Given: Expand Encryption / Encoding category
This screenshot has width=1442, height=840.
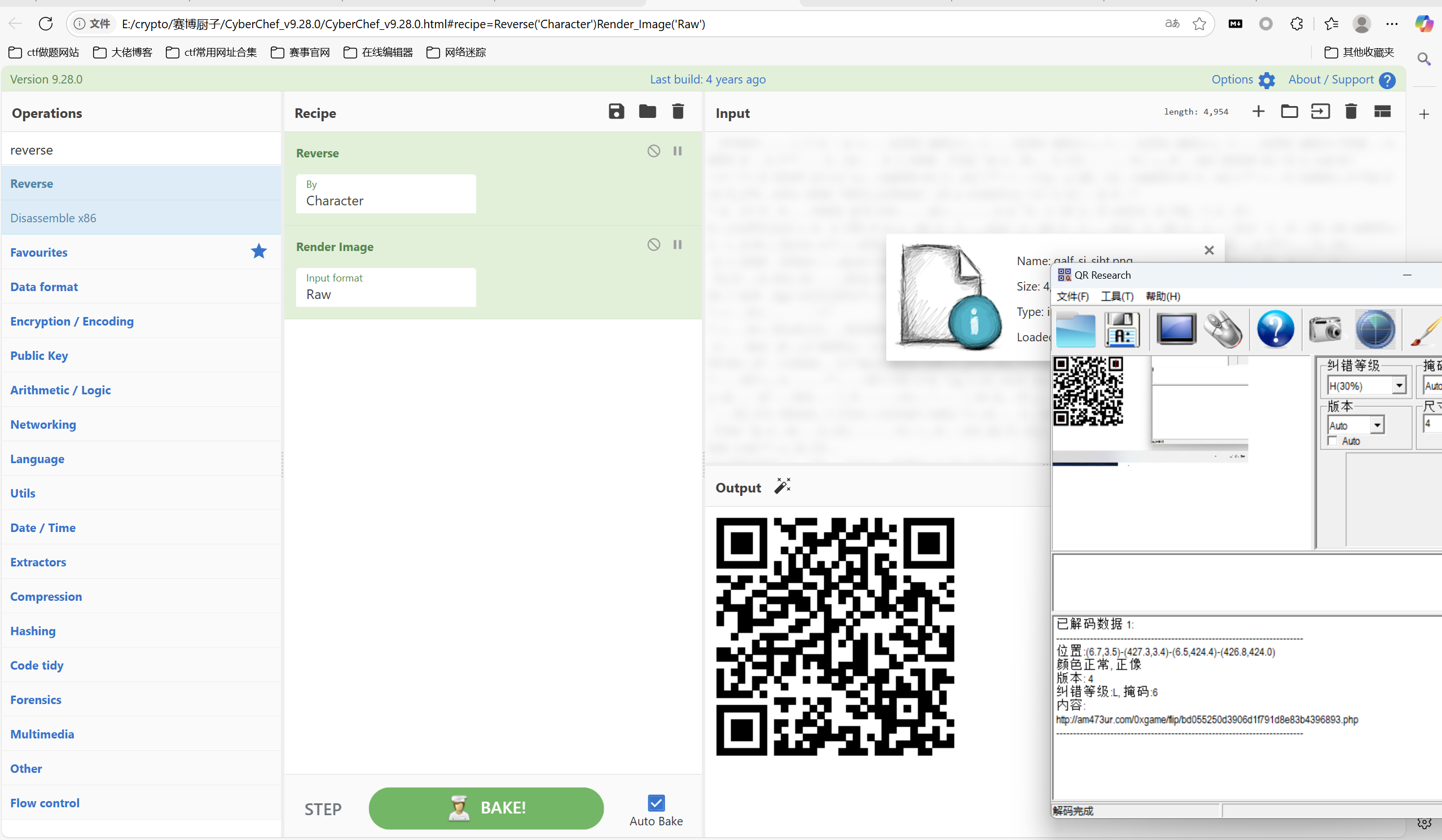Looking at the screenshot, I should click(142, 321).
